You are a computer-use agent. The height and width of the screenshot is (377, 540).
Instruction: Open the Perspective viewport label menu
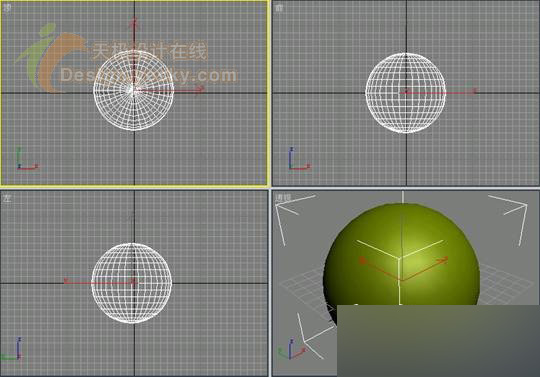[x=283, y=198]
